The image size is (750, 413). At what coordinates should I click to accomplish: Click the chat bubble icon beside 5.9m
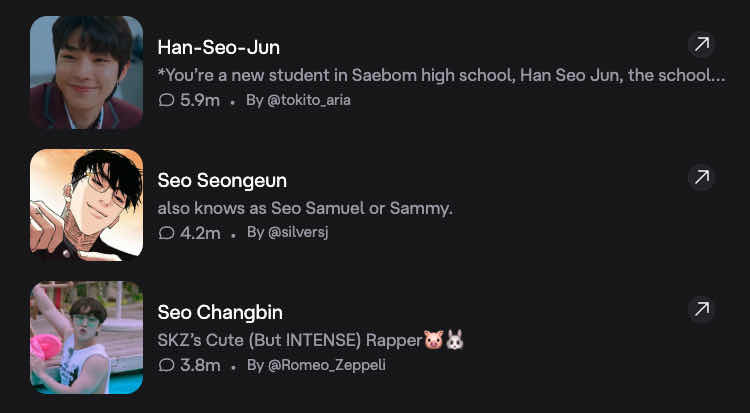[166, 100]
